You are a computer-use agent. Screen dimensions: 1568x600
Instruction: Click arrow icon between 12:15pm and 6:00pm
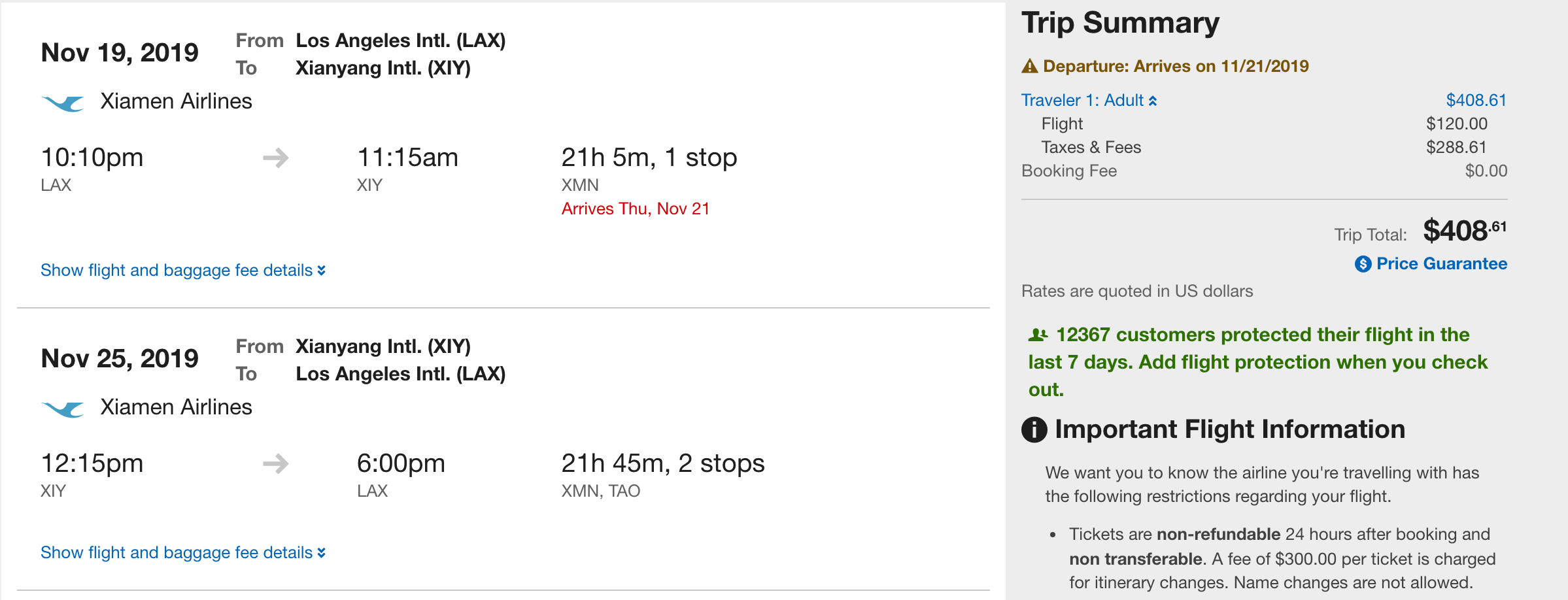point(275,463)
